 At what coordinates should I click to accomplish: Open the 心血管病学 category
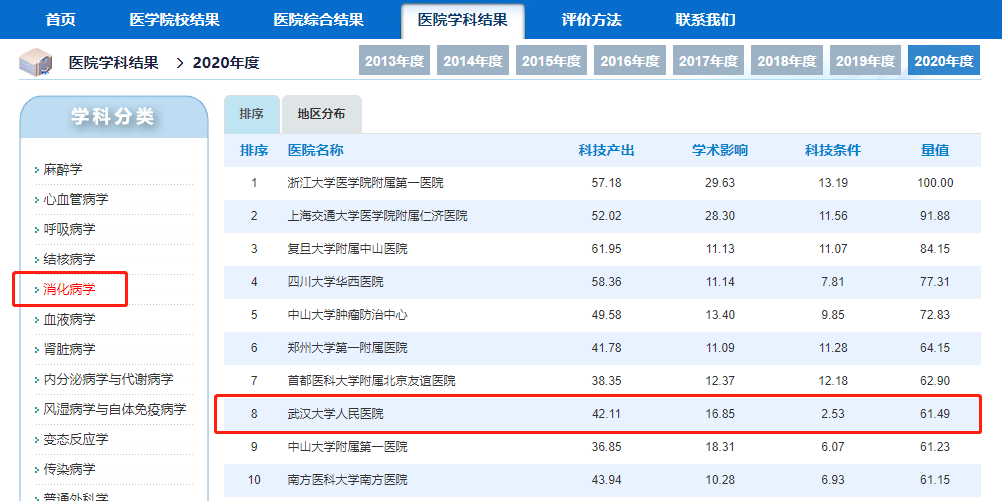(x=75, y=199)
